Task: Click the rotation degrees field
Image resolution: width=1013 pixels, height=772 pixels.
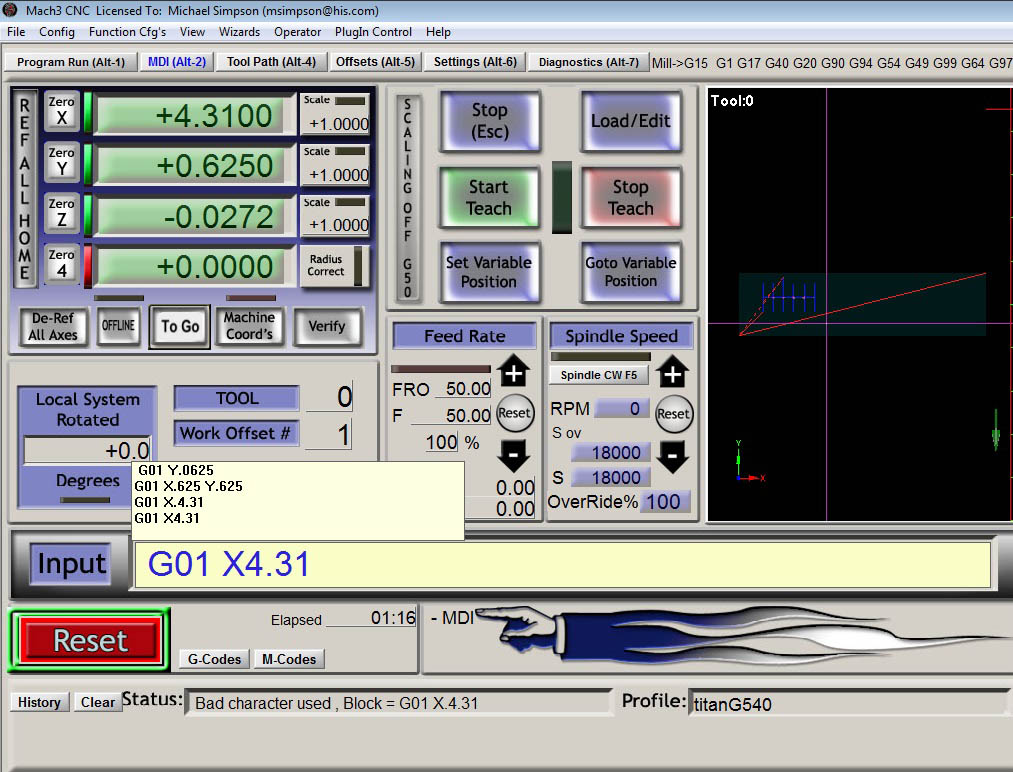Action: (88, 450)
